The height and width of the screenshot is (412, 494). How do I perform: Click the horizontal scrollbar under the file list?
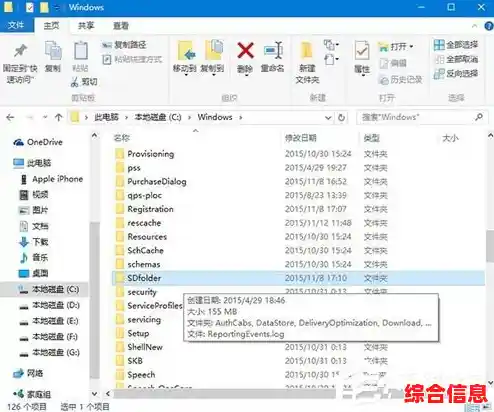[x=225, y=393]
